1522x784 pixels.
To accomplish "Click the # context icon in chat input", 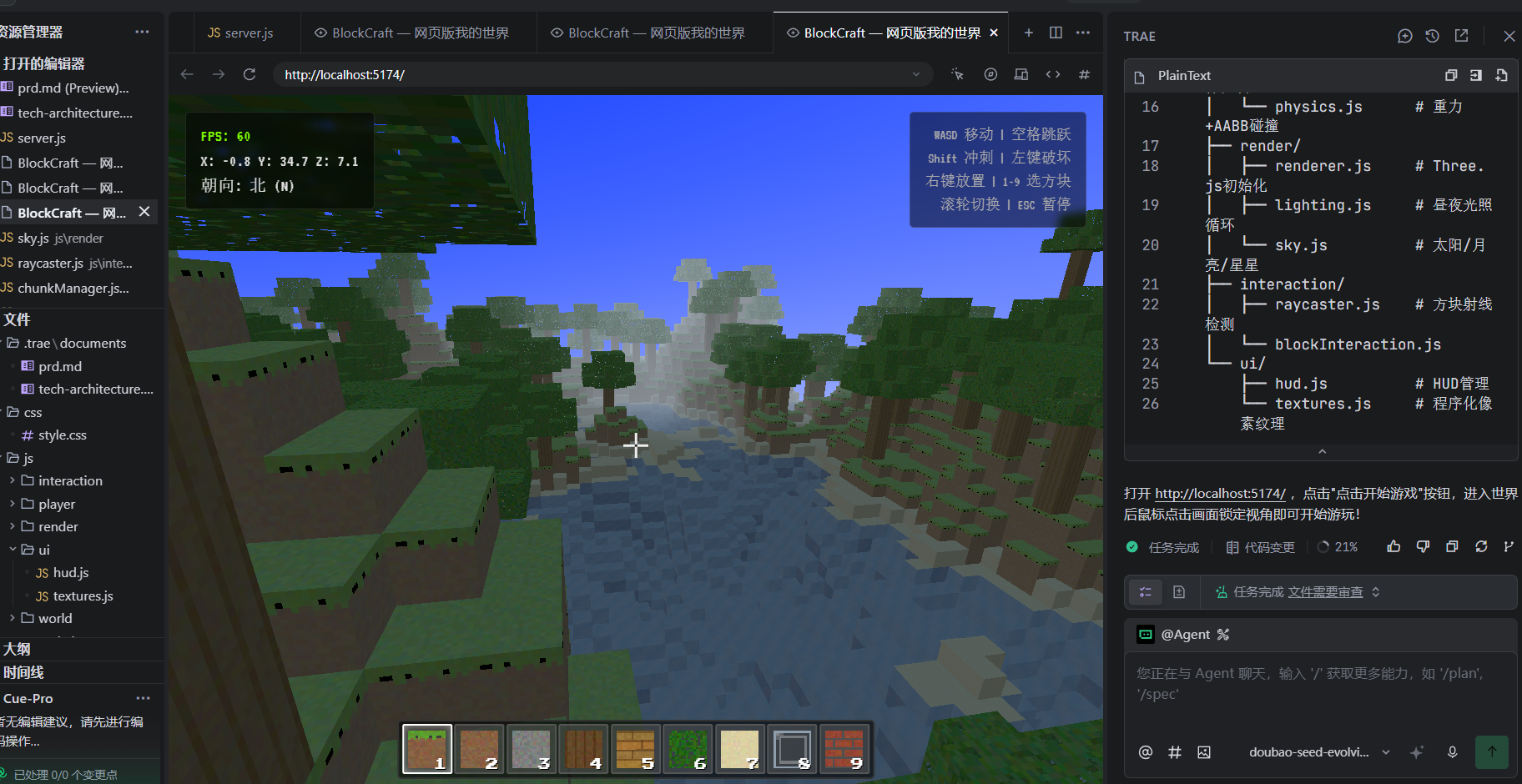I will click(1175, 752).
